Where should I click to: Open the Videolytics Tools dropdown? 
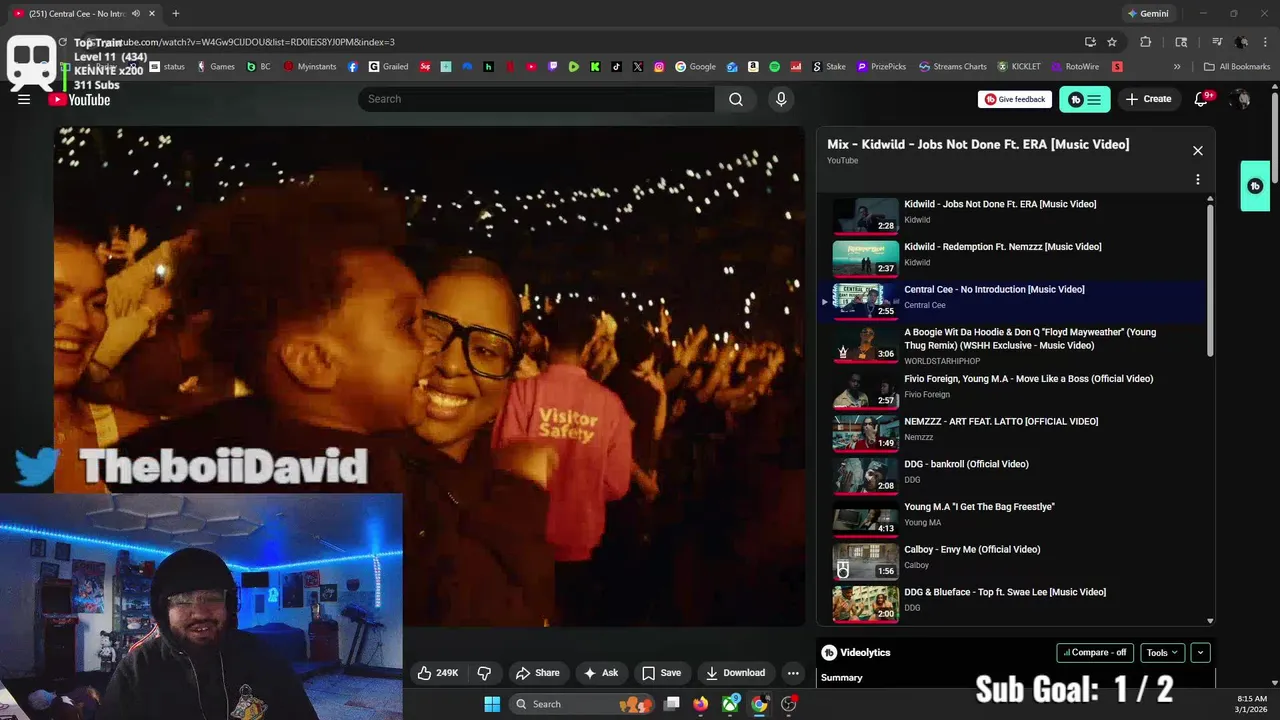pyautogui.click(x=1162, y=653)
